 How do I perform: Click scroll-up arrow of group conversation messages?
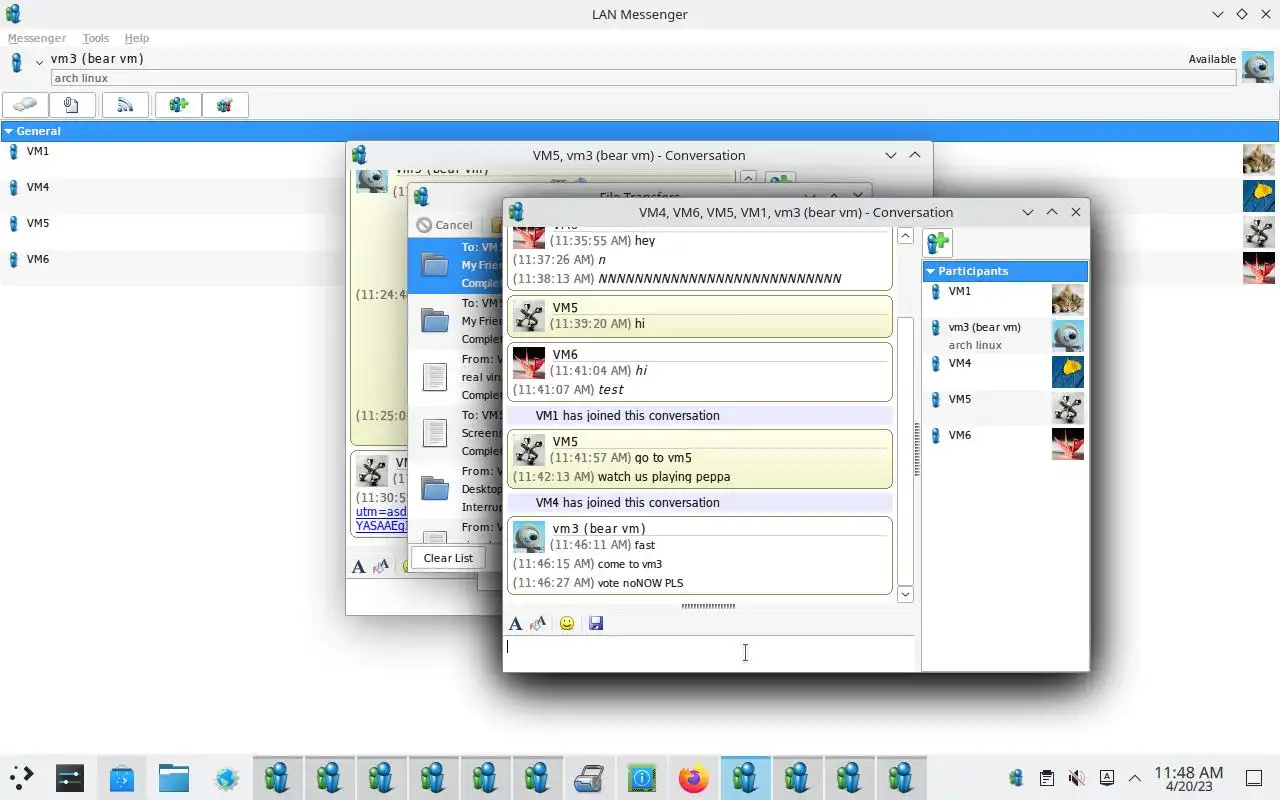coord(905,236)
